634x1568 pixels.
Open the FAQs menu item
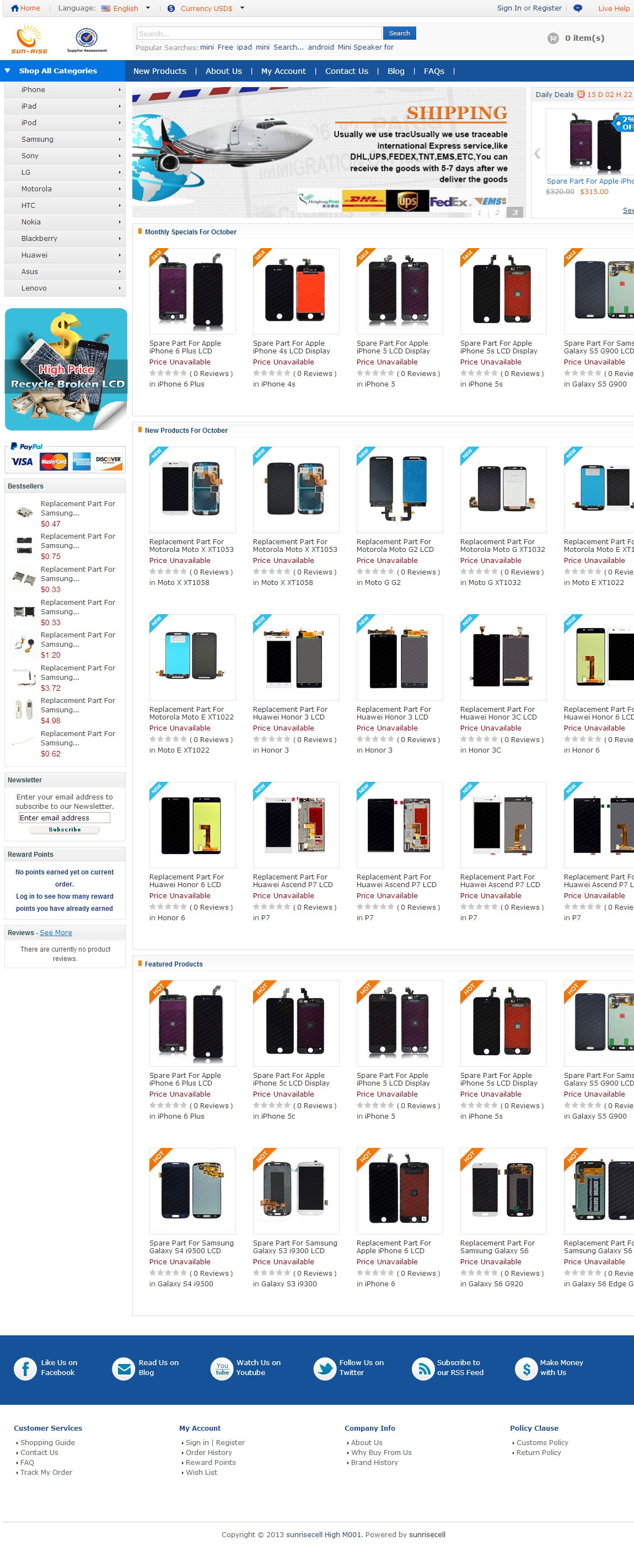click(x=434, y=71)
